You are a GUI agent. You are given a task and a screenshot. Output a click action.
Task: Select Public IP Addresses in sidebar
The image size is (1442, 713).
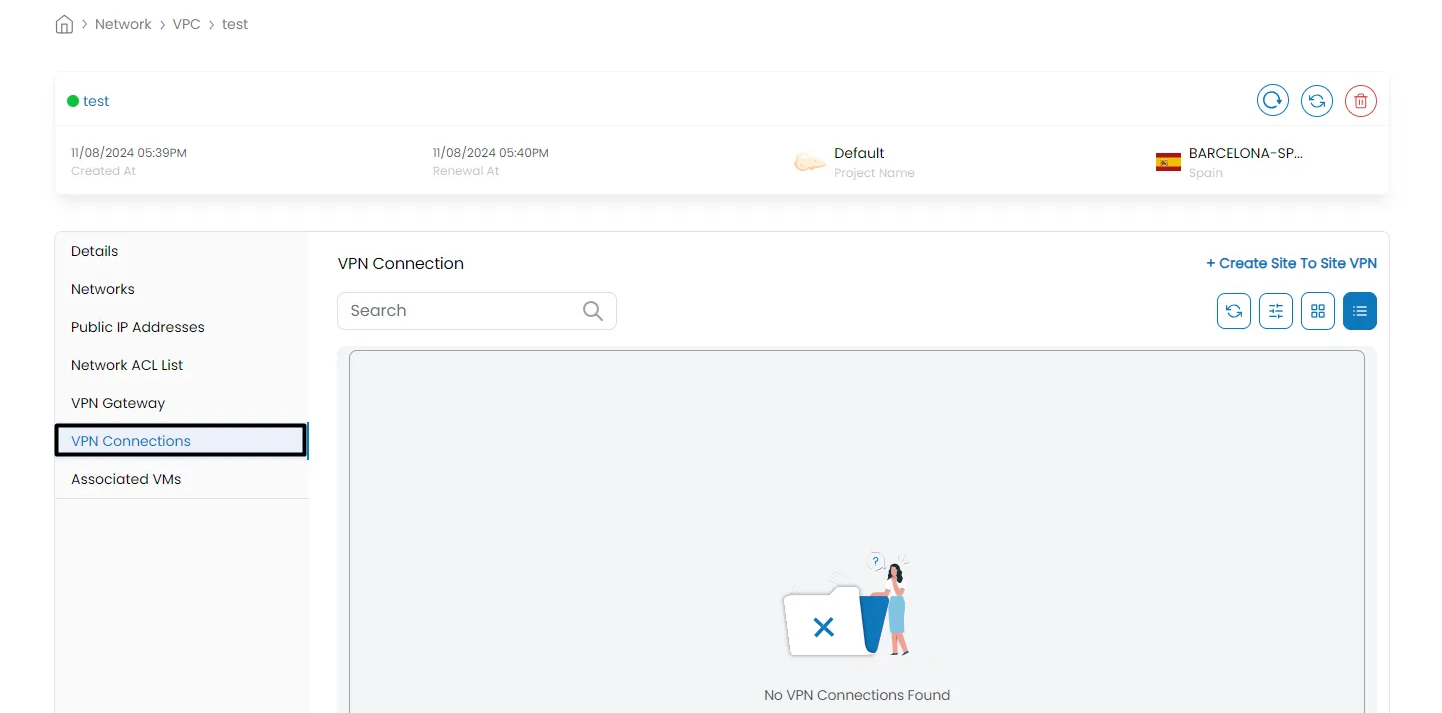[x=138, y=327]
